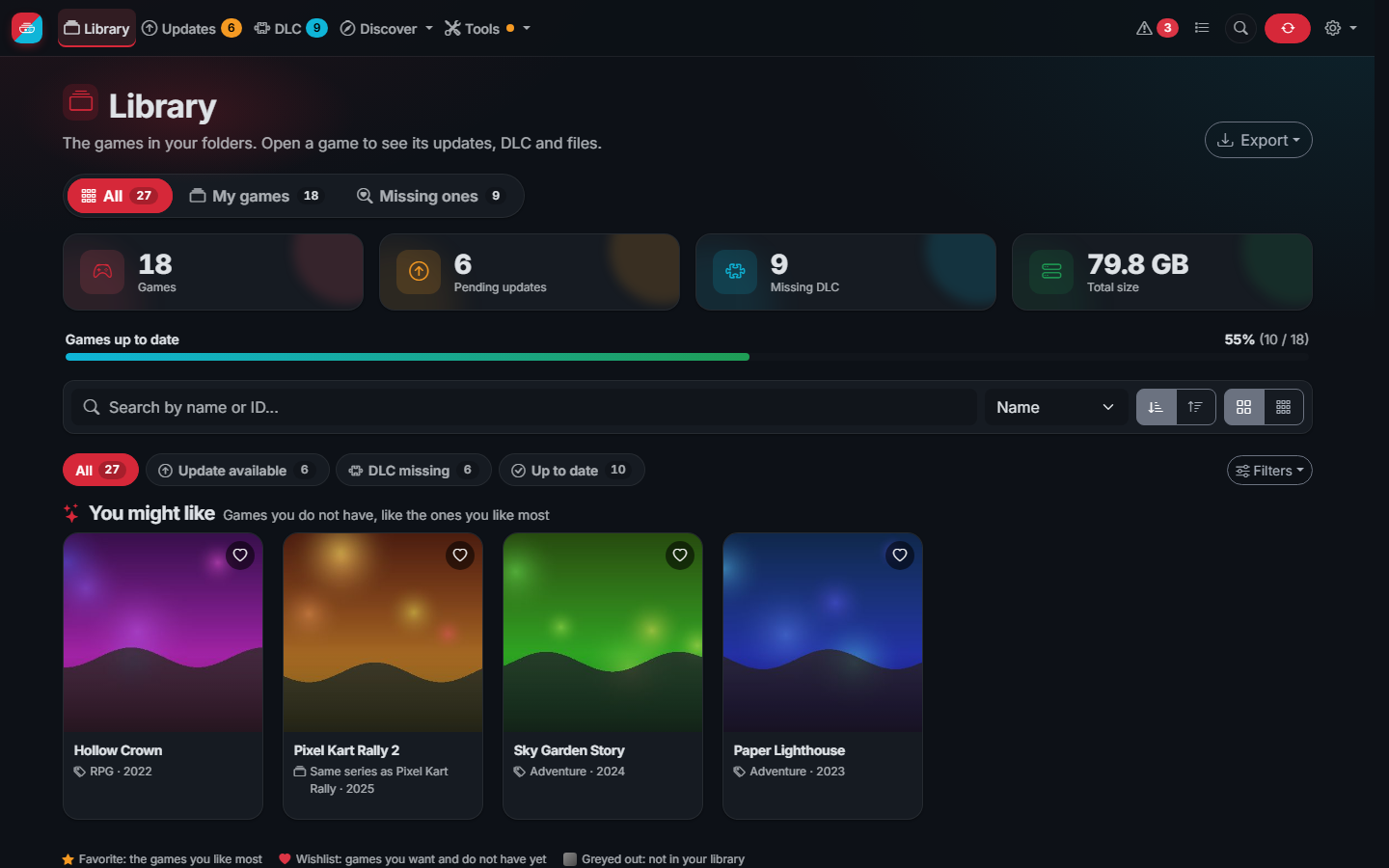
Task: Open the Tools dropdown menu
Action: tap(487, 28)
